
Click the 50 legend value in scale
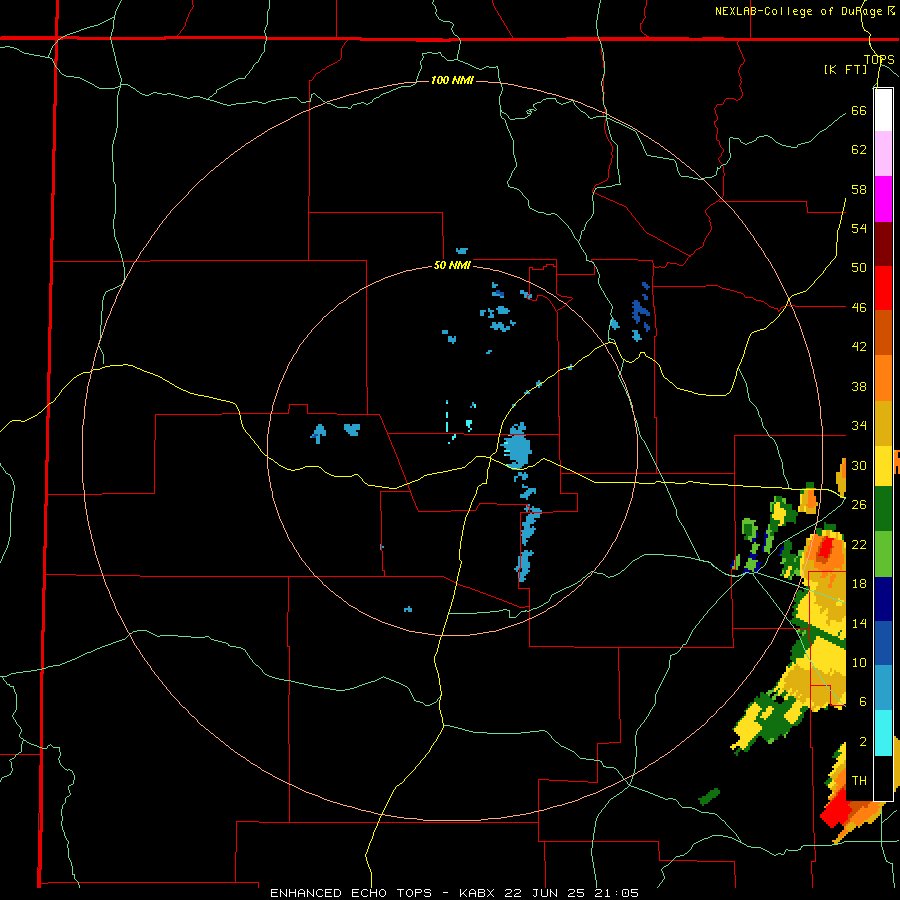[859, 268]
